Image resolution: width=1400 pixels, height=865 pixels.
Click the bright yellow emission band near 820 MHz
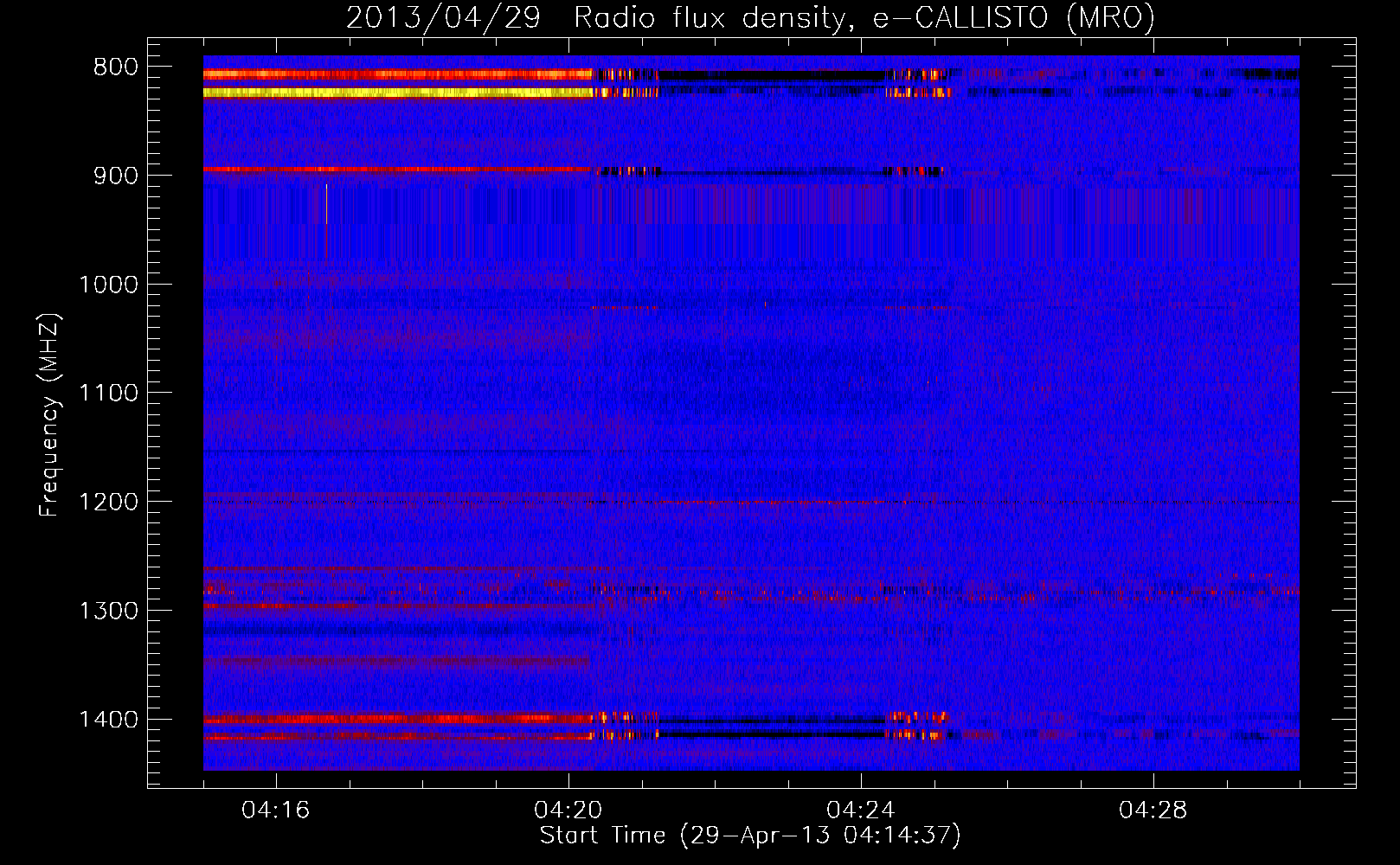(398, 93)
